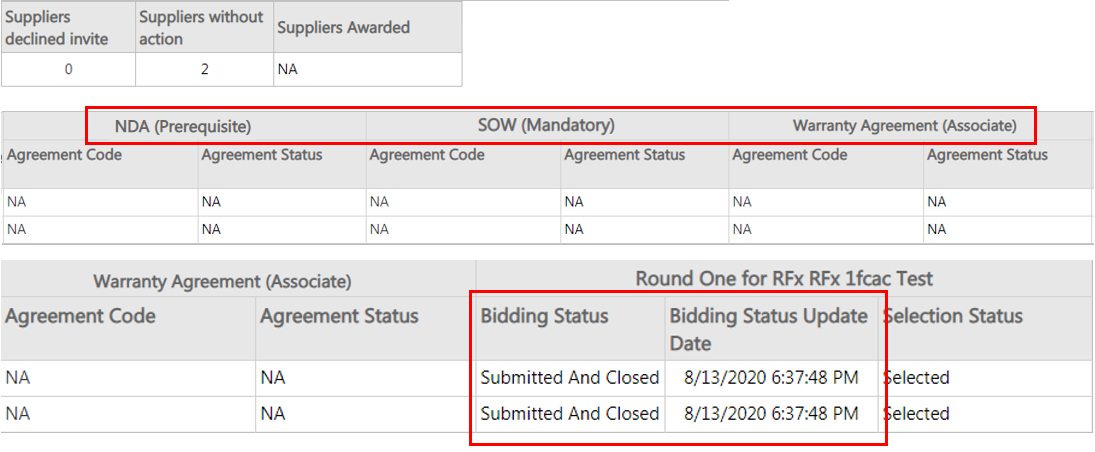
Task: Click the first row's bidding update date
Action: pos(771,378)
